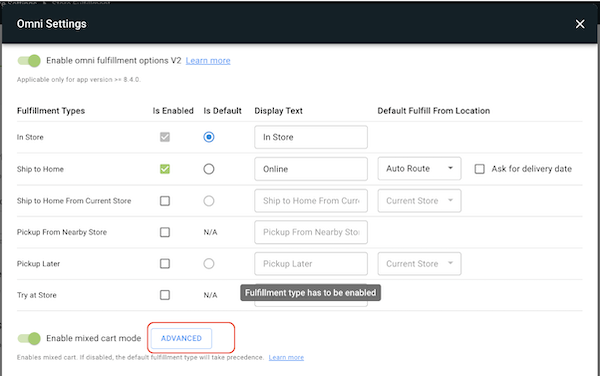Open the Auto Route location dropdown
The height and width of the screenshot is (376, 600).
click(419, 169)
